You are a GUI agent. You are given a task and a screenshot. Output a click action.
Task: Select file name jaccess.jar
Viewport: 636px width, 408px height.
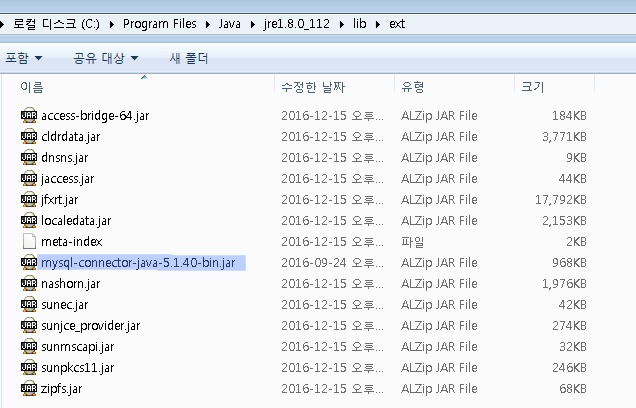pos(67,179)
